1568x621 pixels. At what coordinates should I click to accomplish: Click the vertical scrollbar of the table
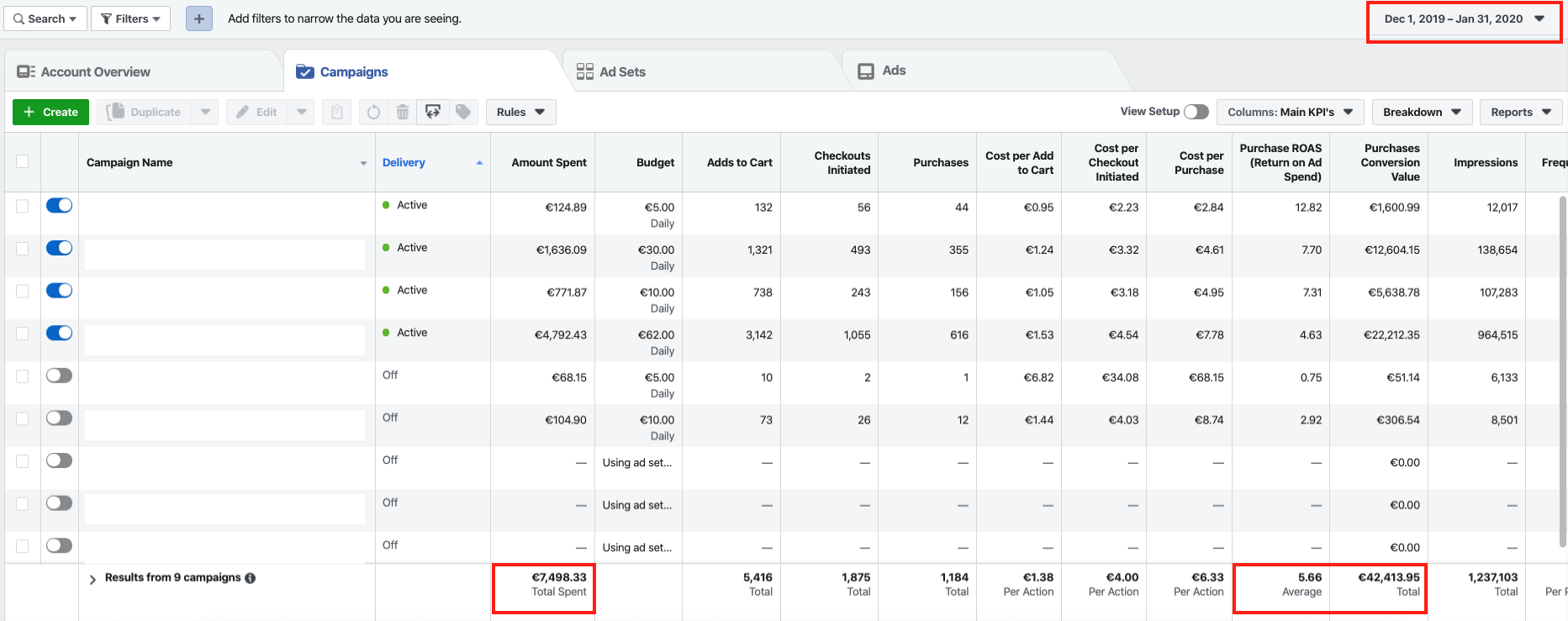(x=1562, y=370)
